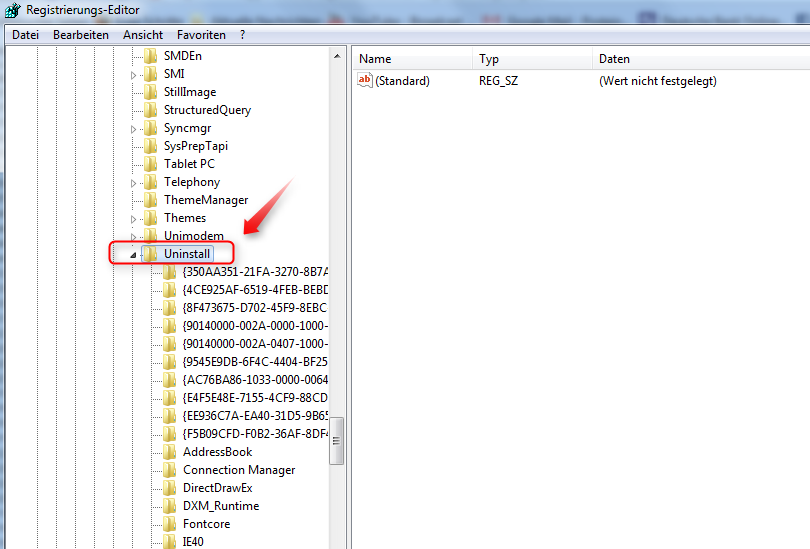Sort by the Daten column header

[x=701, y=59]
